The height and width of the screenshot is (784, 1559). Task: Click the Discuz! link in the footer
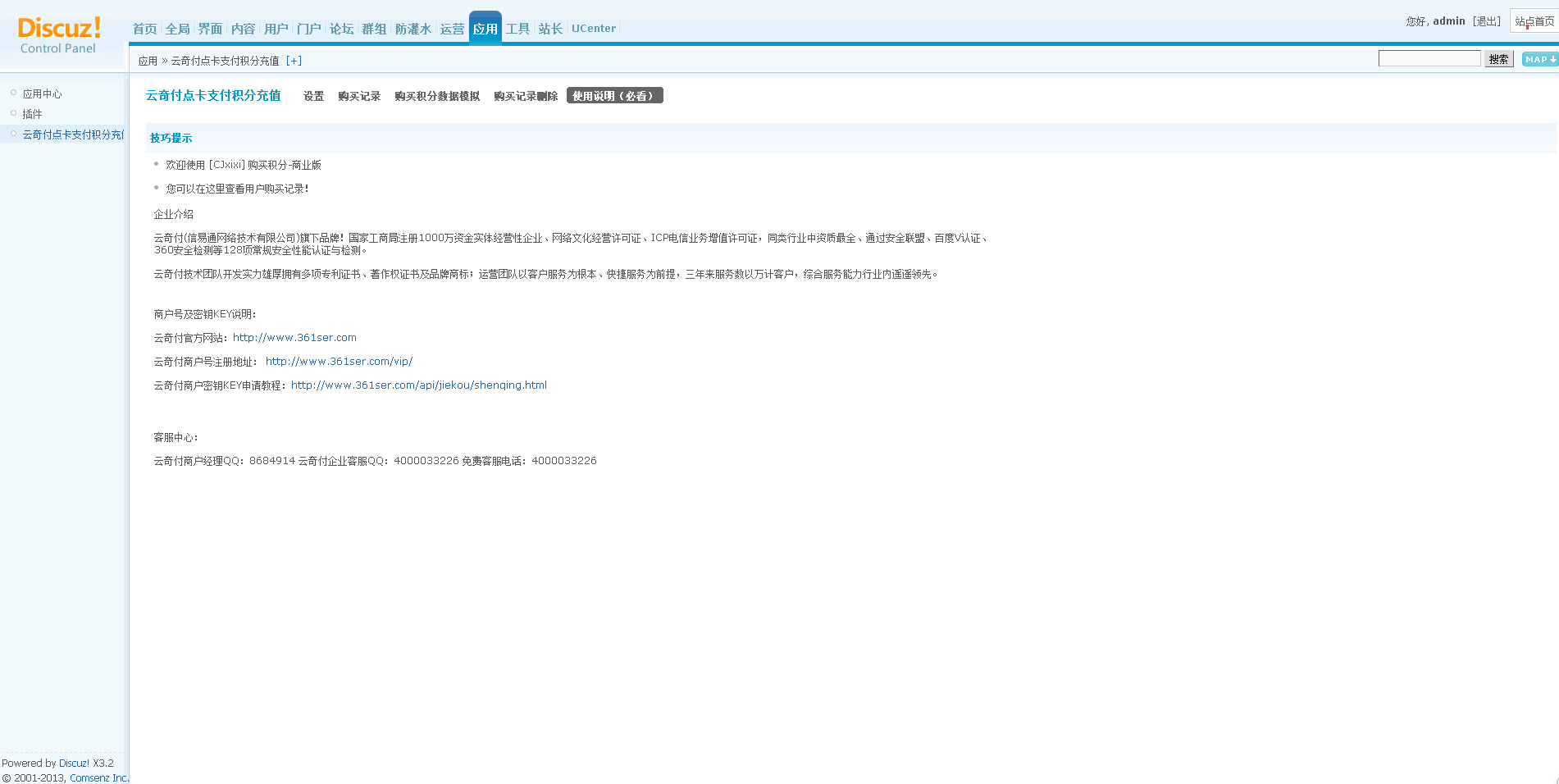click(x=74, y=763)
